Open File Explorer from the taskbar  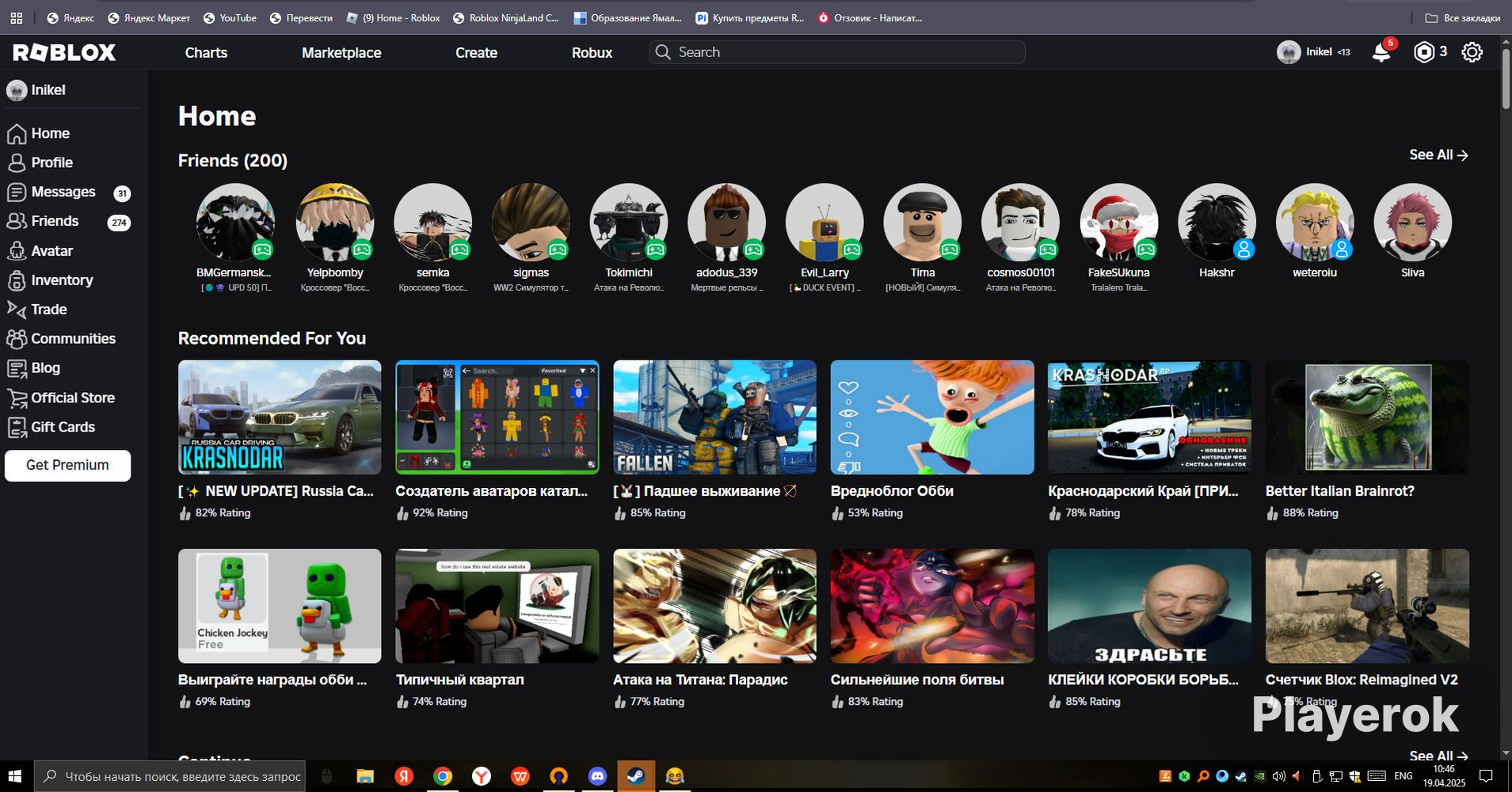(364, 776)
